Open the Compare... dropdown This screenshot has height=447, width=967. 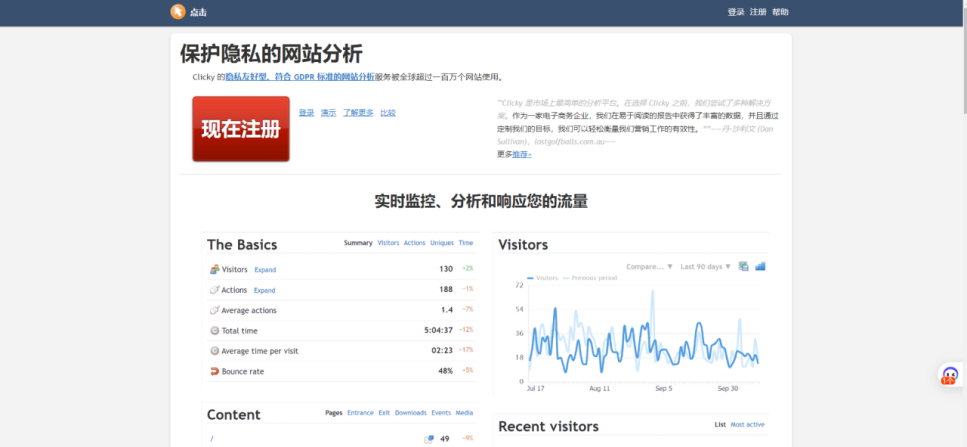pyautogui.click(x=649, y=267)
